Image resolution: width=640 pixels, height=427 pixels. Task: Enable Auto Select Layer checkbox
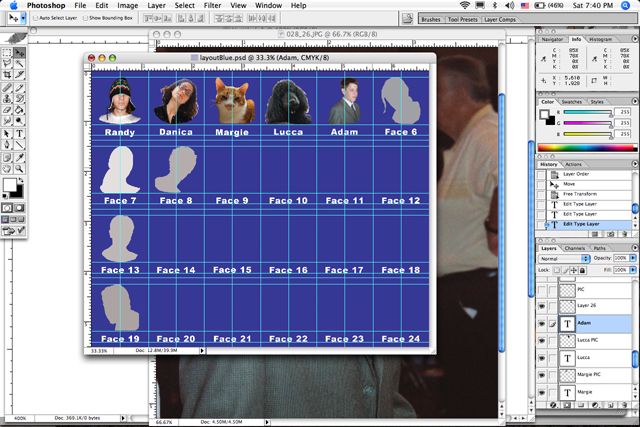[x=36, y=18]
